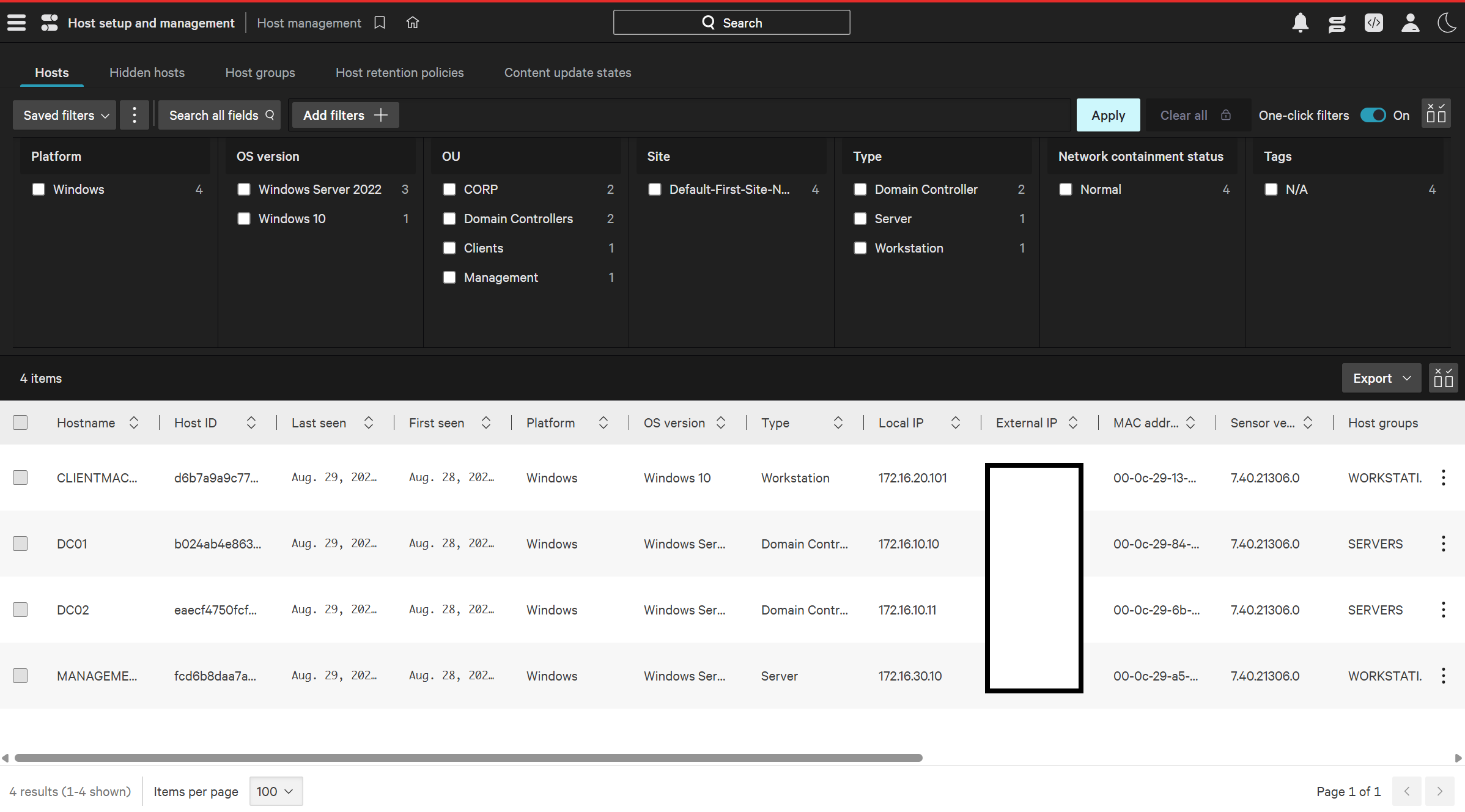
Task: Check the Windows platform filter
Action: [x=39, y=190]
